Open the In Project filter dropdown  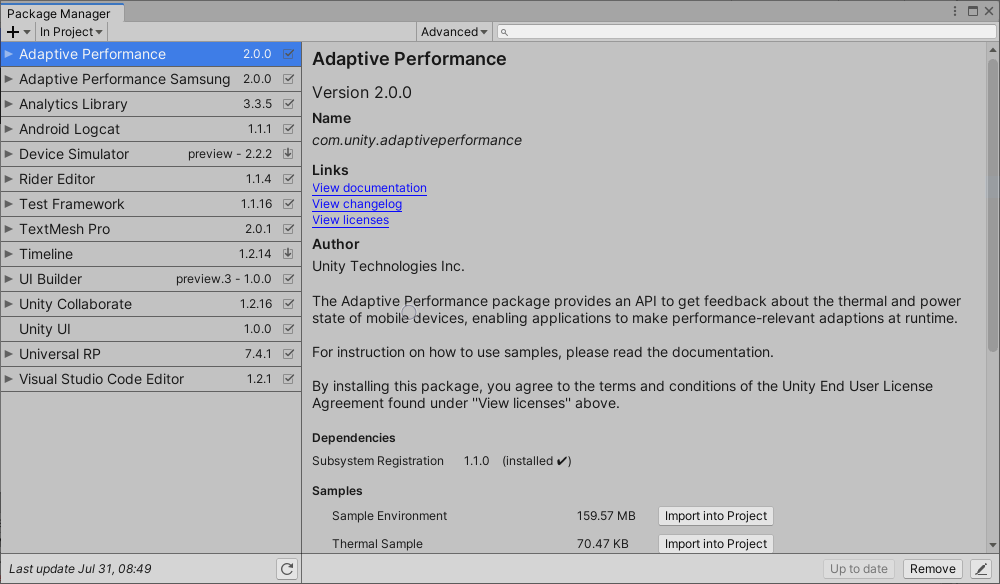(x=70, y=32)
